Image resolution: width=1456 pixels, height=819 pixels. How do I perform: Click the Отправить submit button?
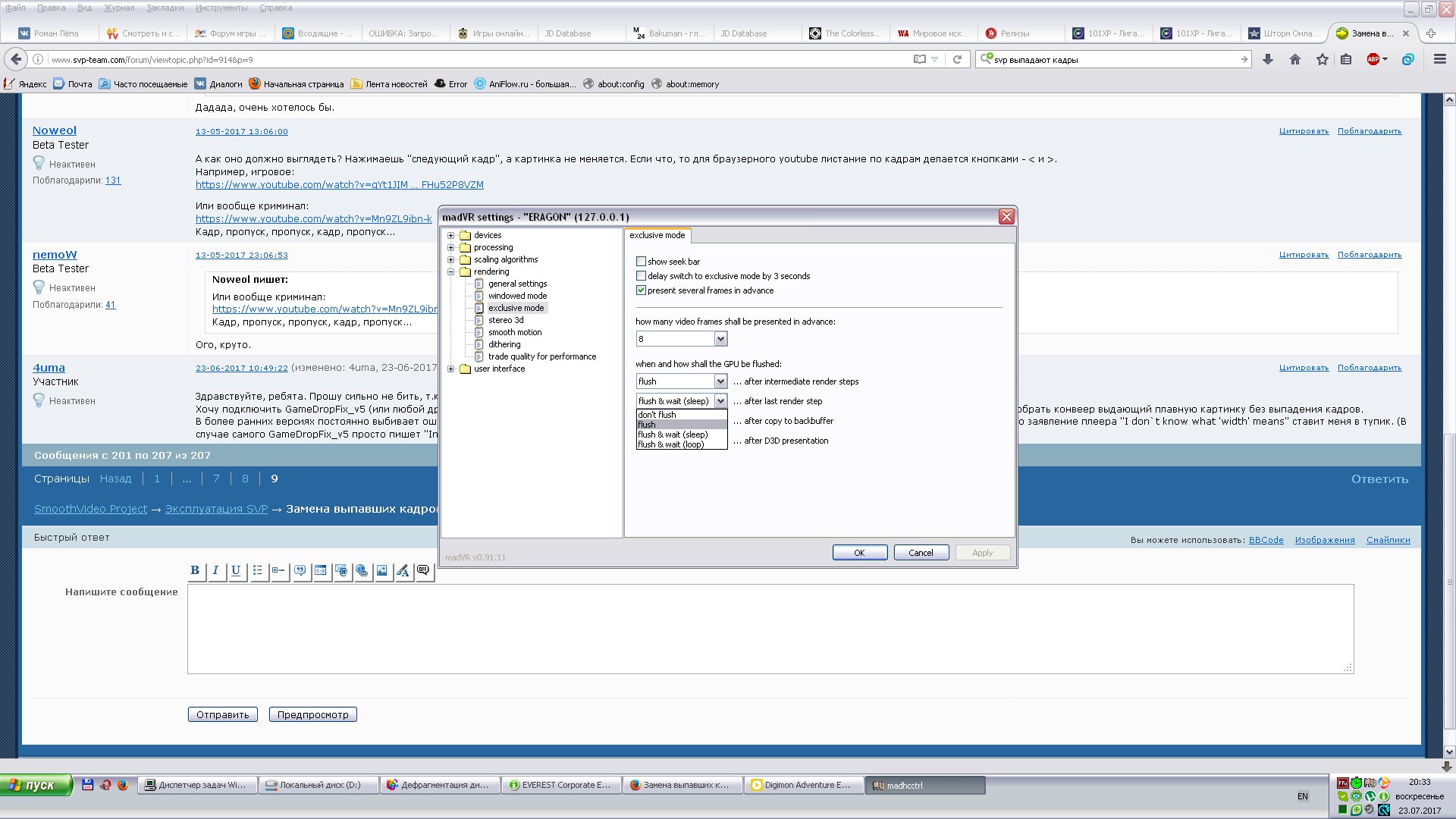[223, 714]
